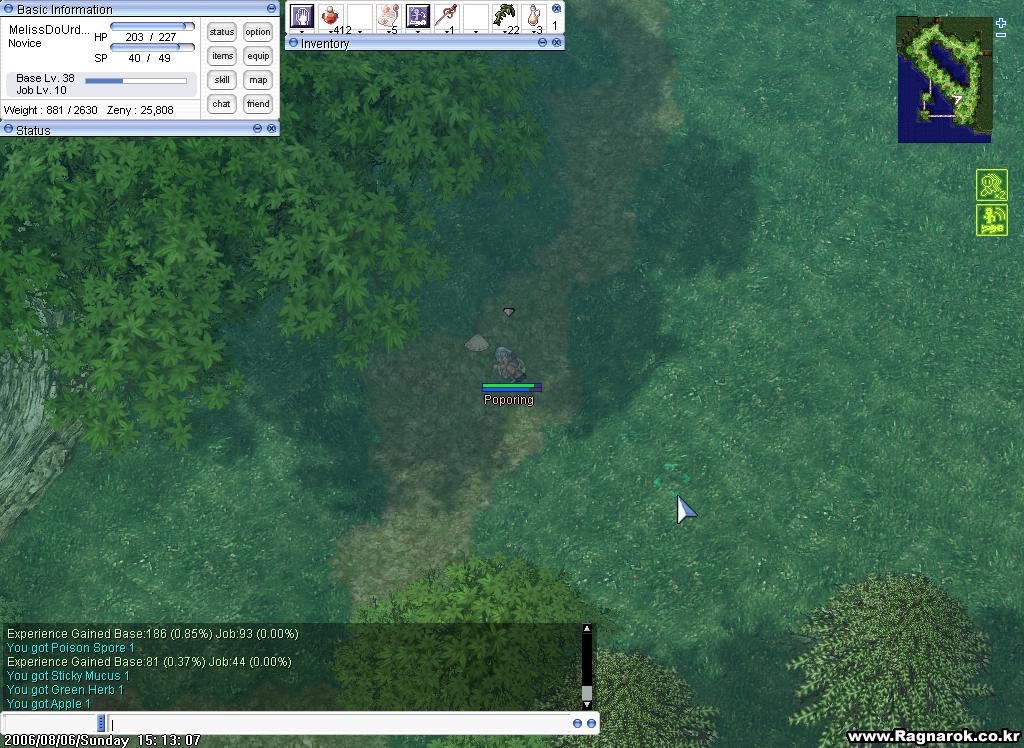1024x748 pixels.
Task: Click the "You got Apple 1" chat line
Action: coord(48,704)
